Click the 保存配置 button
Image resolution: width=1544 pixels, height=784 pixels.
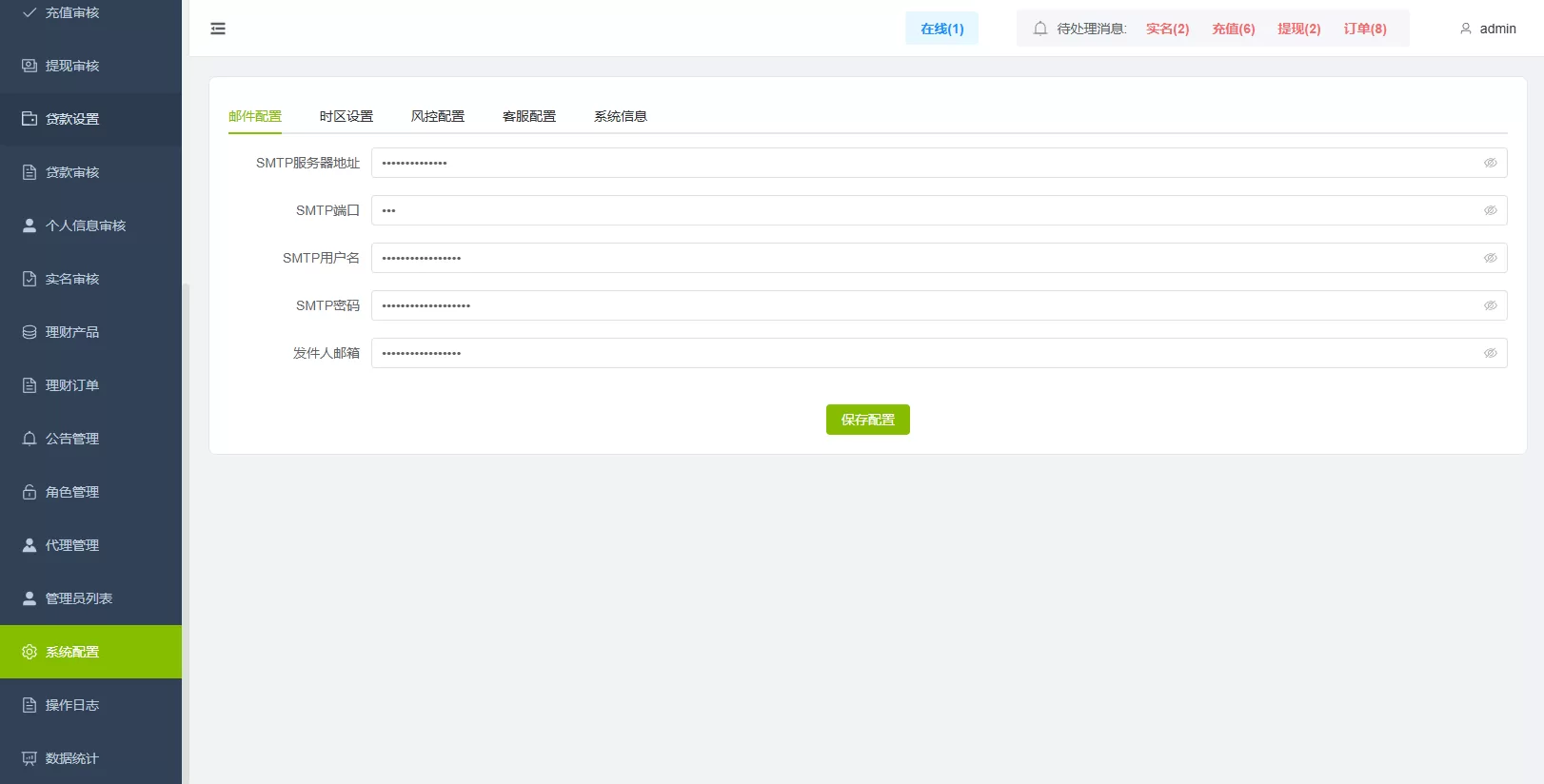tap(868, 420)
